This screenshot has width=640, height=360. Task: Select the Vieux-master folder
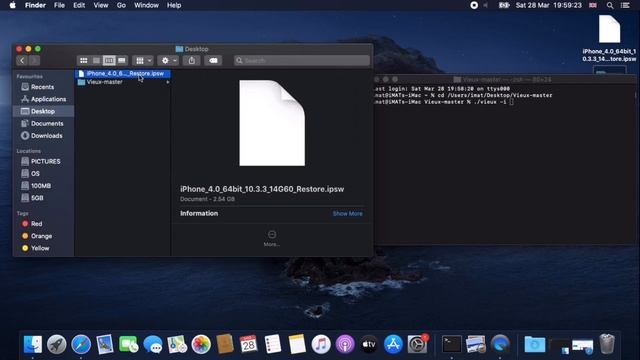coord(104,82)
